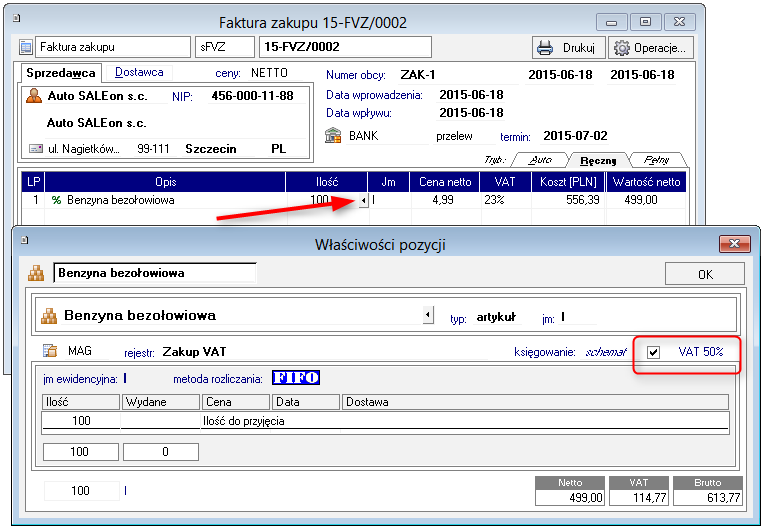762x527 pixels.
Task: Switch to the Sprzedawca tab
Action: [61, 73]
